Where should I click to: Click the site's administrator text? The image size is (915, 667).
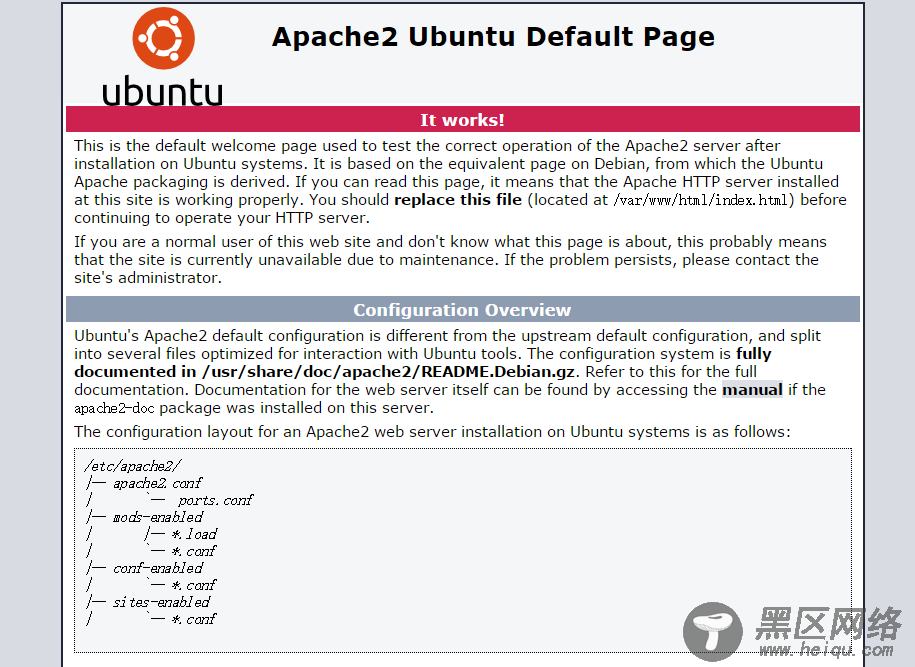click(x=148, y=278)
